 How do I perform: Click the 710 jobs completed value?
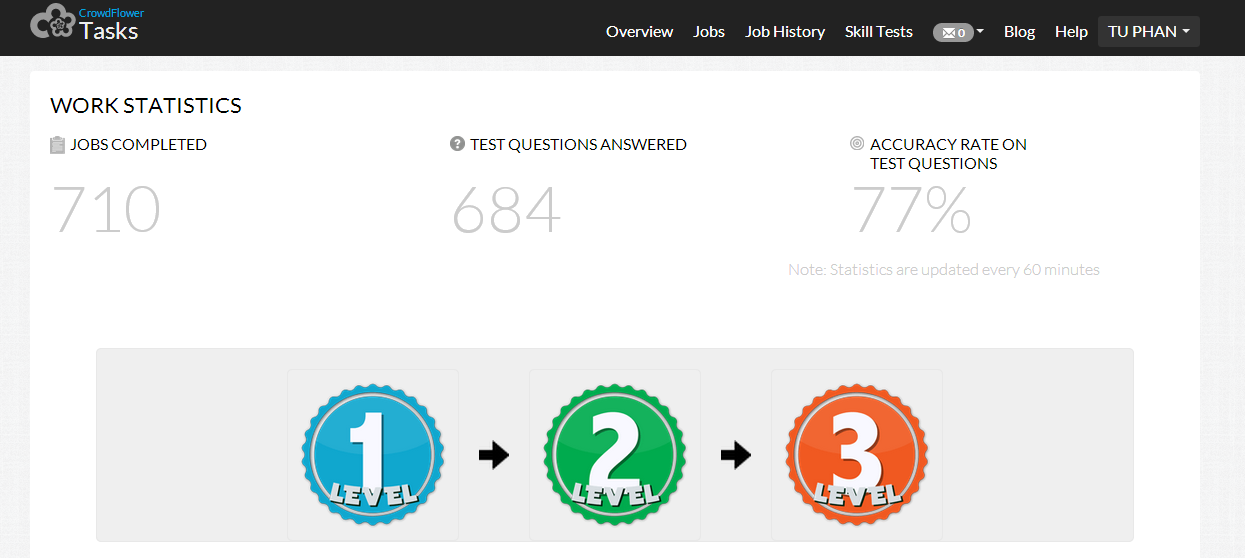pyautogui.click(x=106, y=210)
